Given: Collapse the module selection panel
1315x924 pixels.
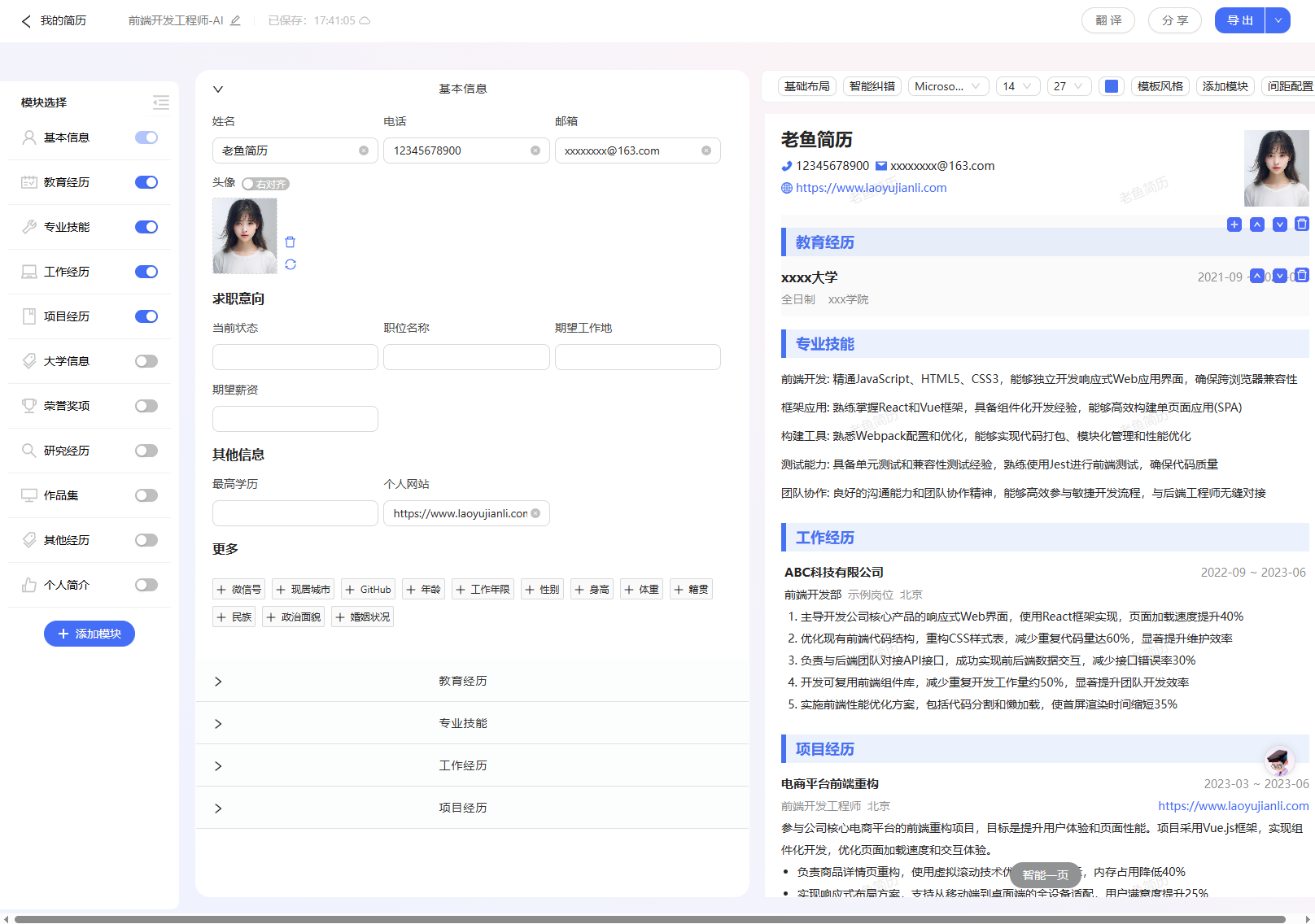Looking at the screenshot, I should pos(160,102).
